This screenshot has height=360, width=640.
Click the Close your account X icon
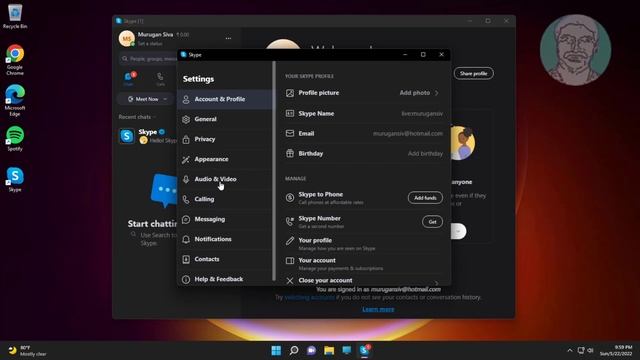coord(290,280)
